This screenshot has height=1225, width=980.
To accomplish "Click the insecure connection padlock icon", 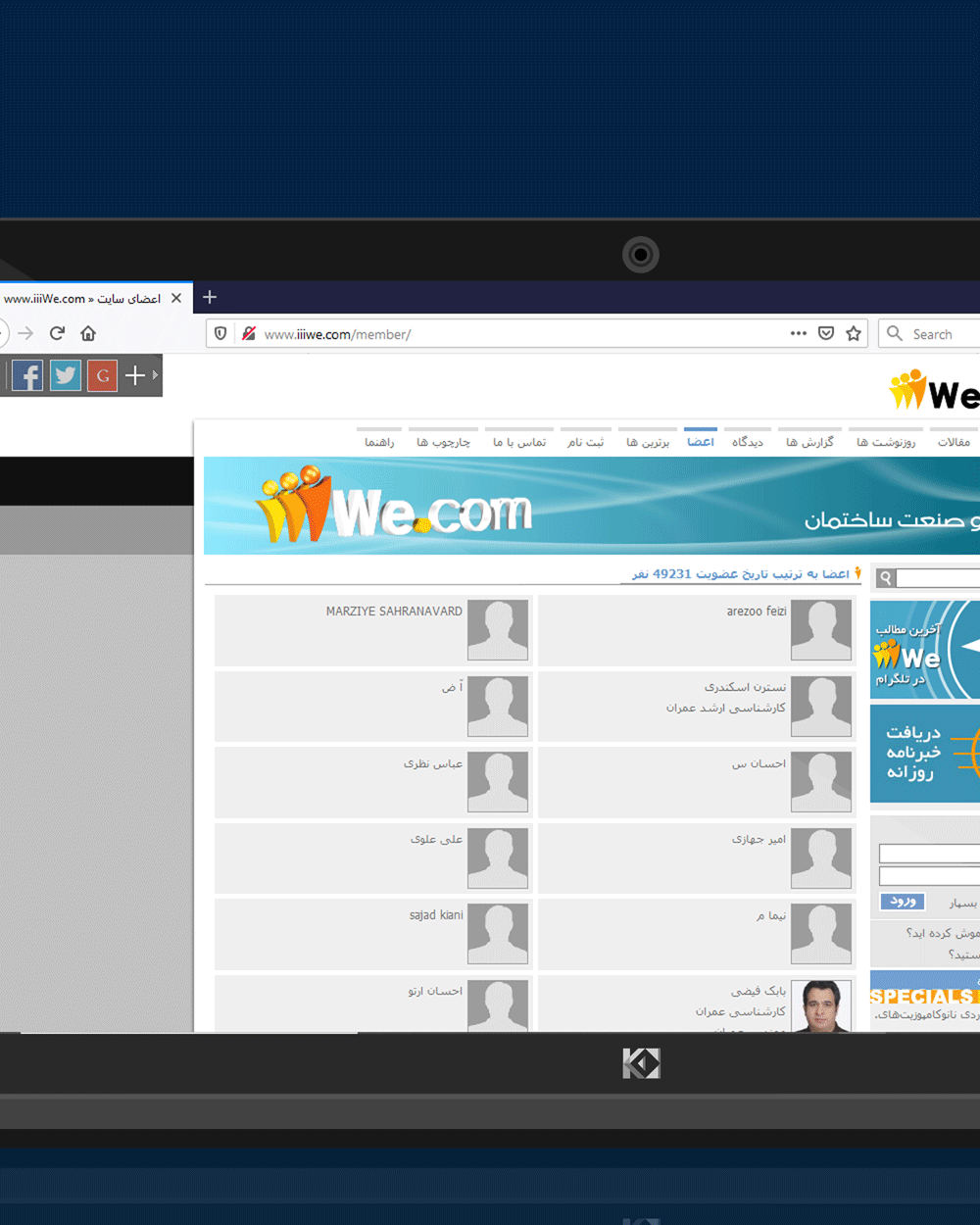I will coord(249,333).
